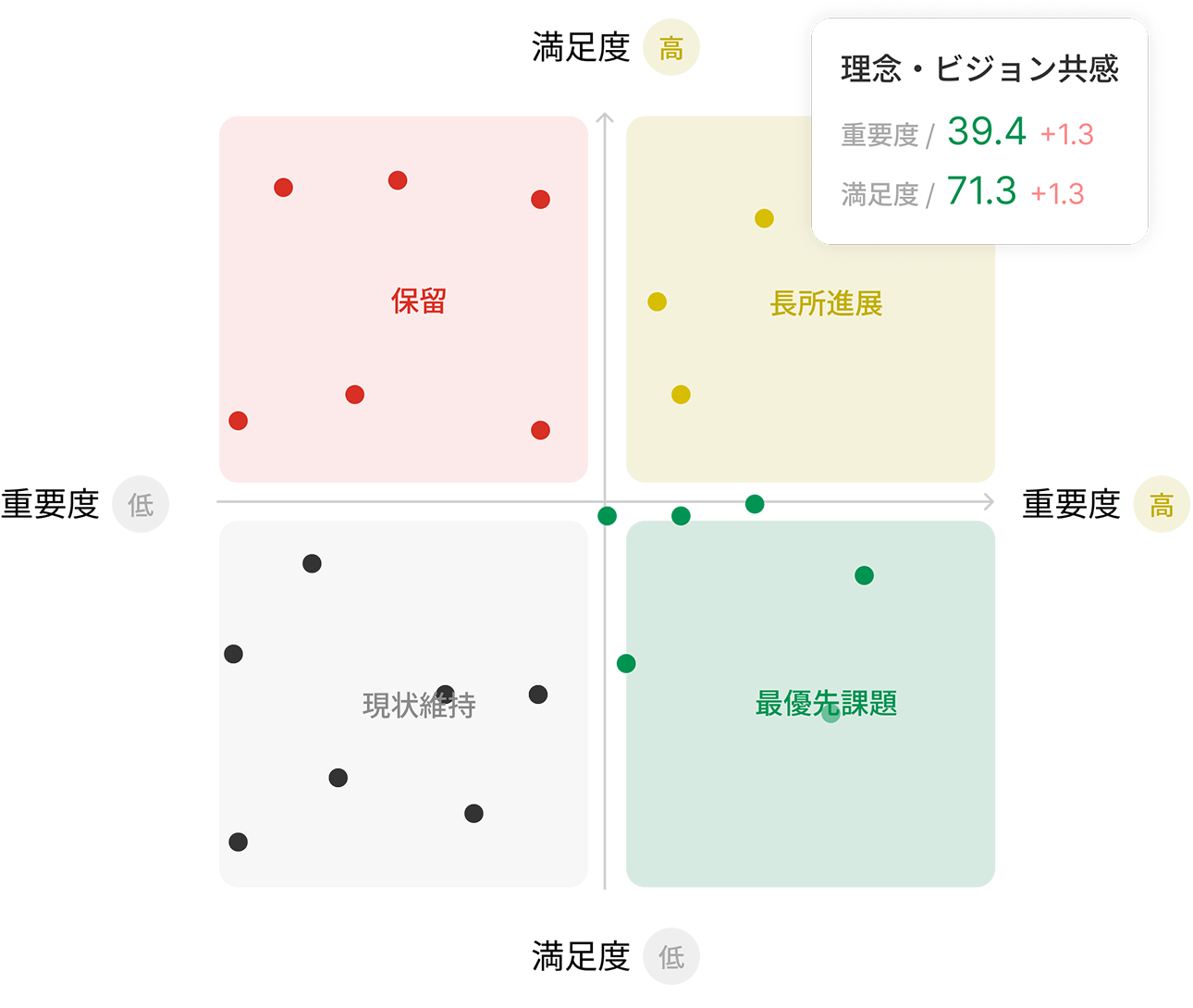Viewport: 1193px width, 1008px height.
Task: Click the topmost yellow dot in 長所進展
Action: [x=764, y=218]
